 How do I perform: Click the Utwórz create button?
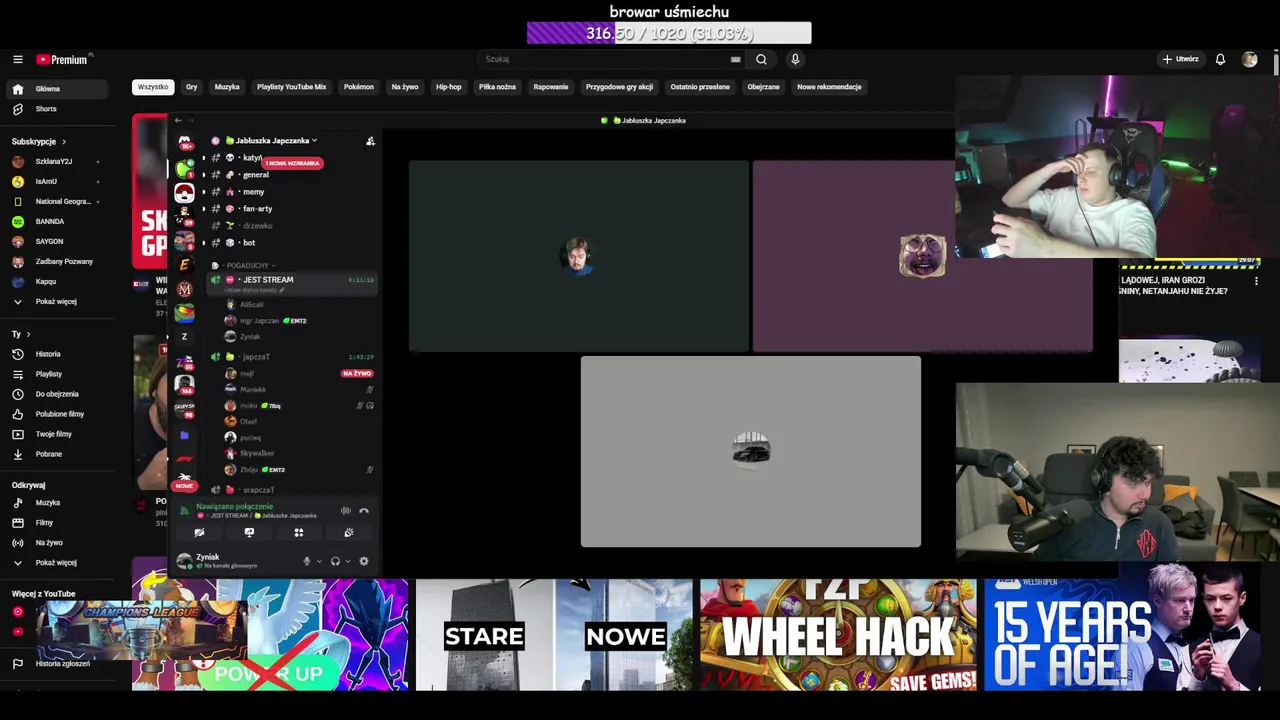tap(1180, 59)
